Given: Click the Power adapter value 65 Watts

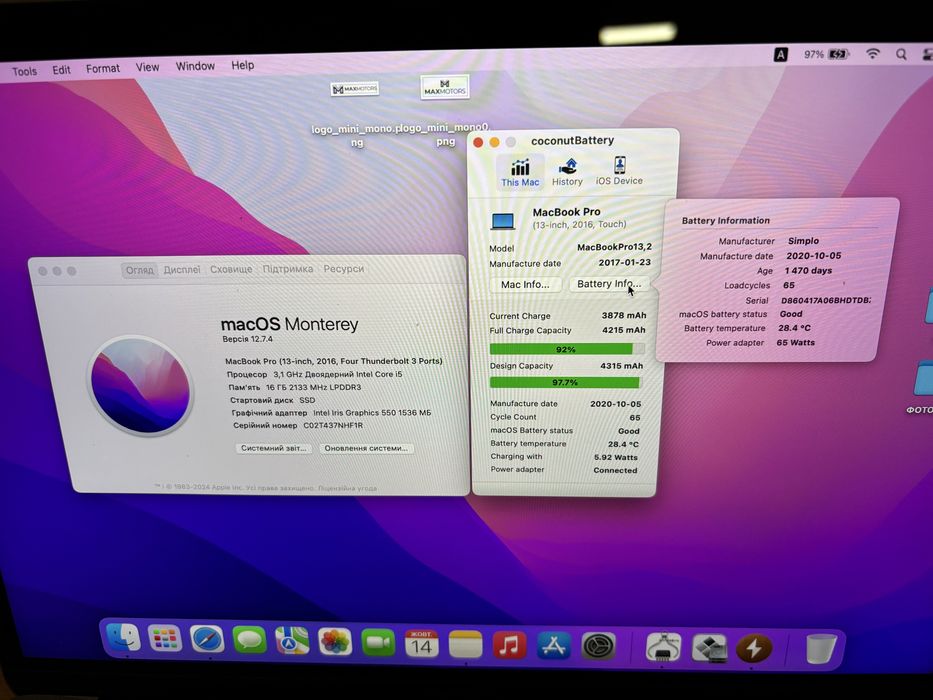Looking at the screenshot, I should click(x=796, y=342).
